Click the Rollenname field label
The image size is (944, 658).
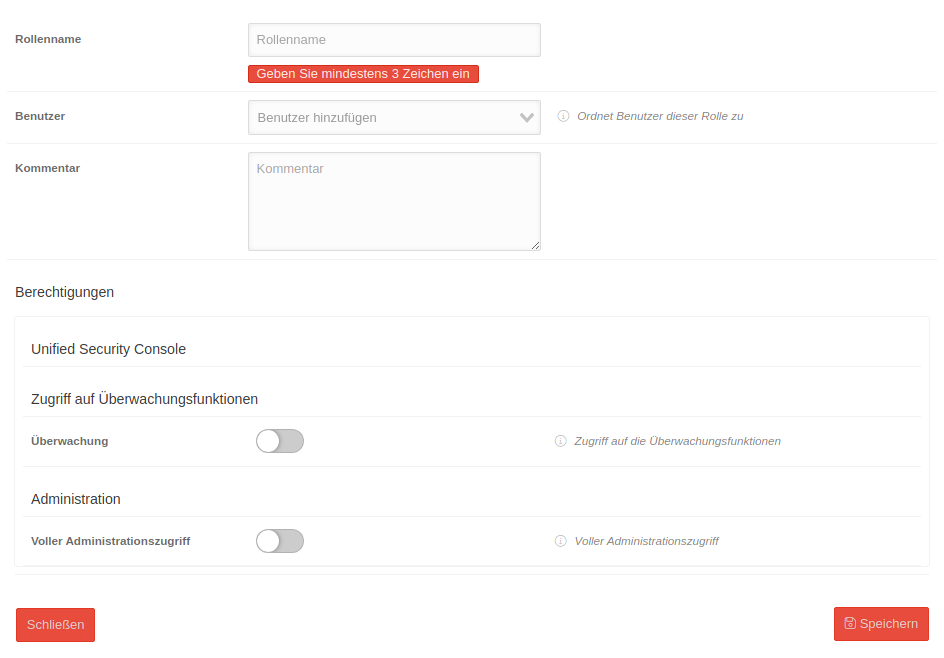(48, 39)
